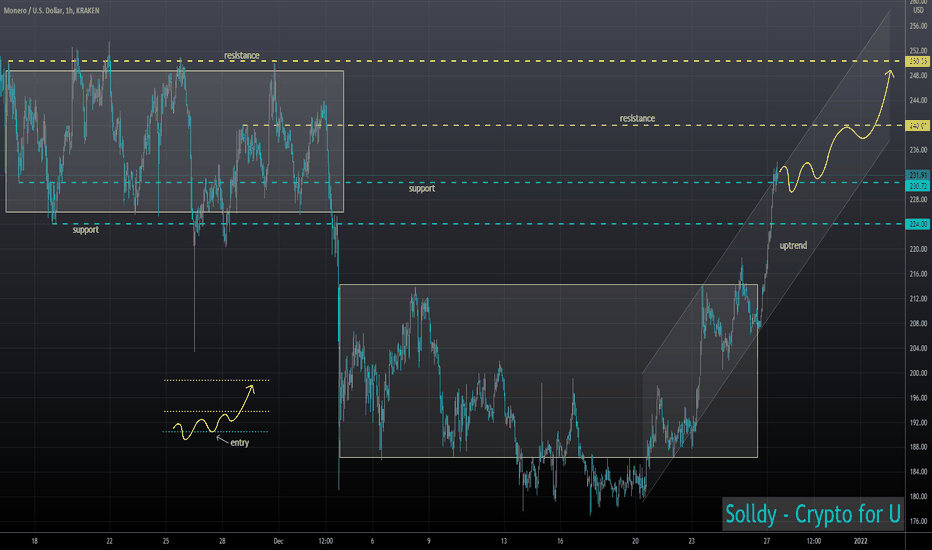
Task: Click date 16 on the time axis
Action: pos(560,541)
